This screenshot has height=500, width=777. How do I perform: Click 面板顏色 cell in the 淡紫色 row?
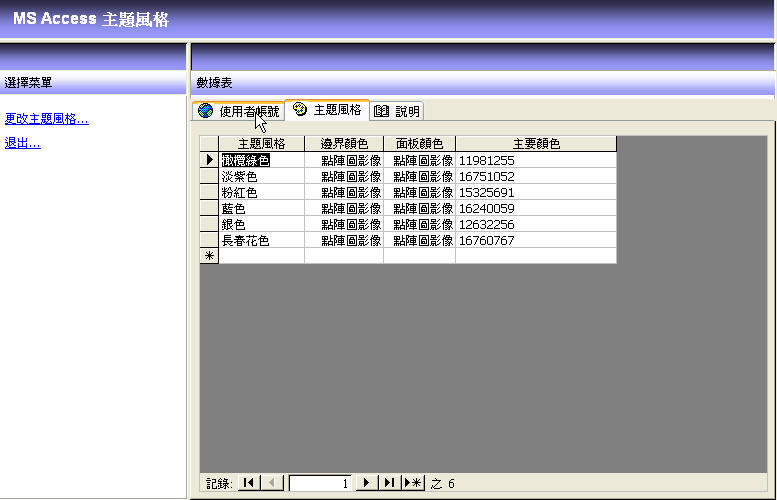419,176
